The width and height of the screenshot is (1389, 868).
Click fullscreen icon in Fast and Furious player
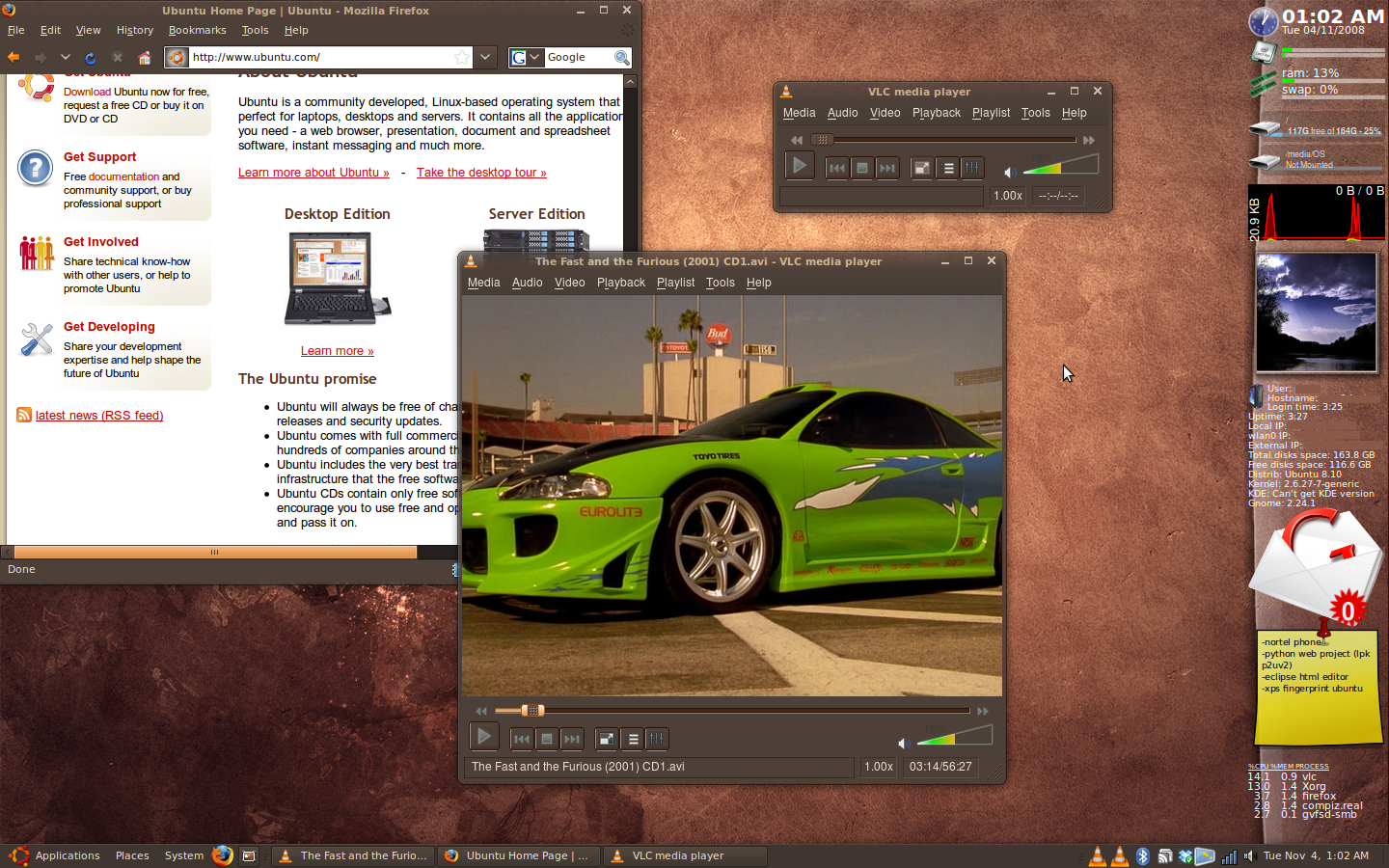(607, 739)
